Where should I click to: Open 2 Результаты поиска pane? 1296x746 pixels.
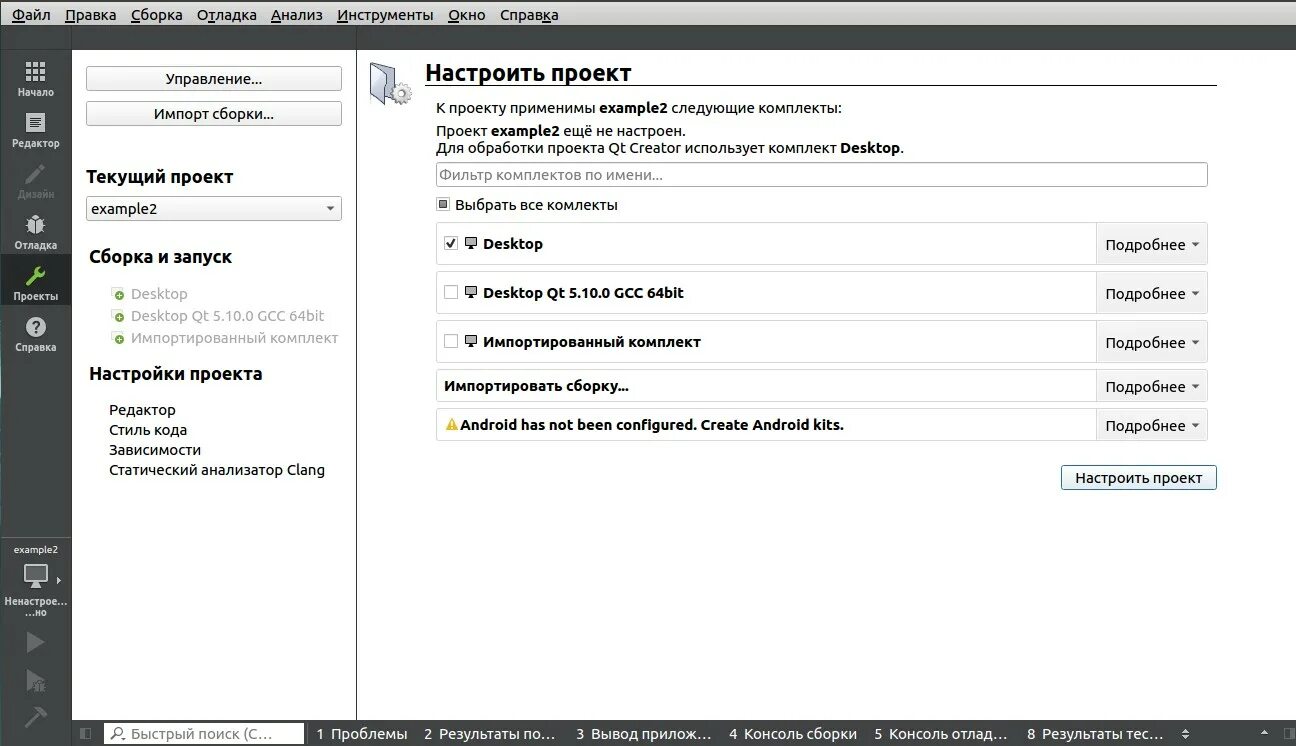489,734
